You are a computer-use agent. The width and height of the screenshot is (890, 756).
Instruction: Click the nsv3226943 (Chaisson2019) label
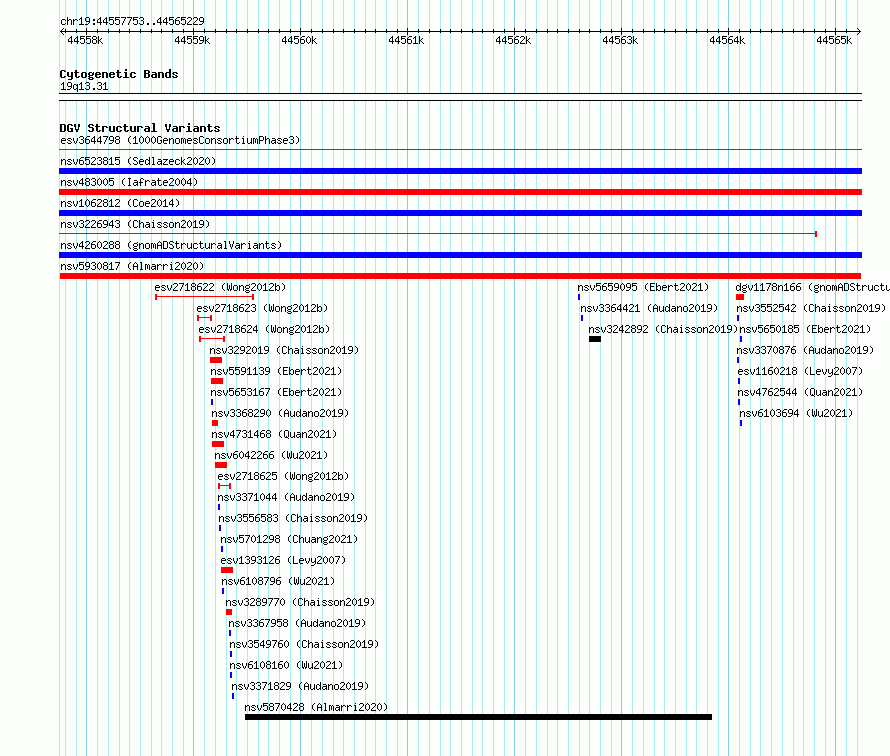(x=135, y=224)
